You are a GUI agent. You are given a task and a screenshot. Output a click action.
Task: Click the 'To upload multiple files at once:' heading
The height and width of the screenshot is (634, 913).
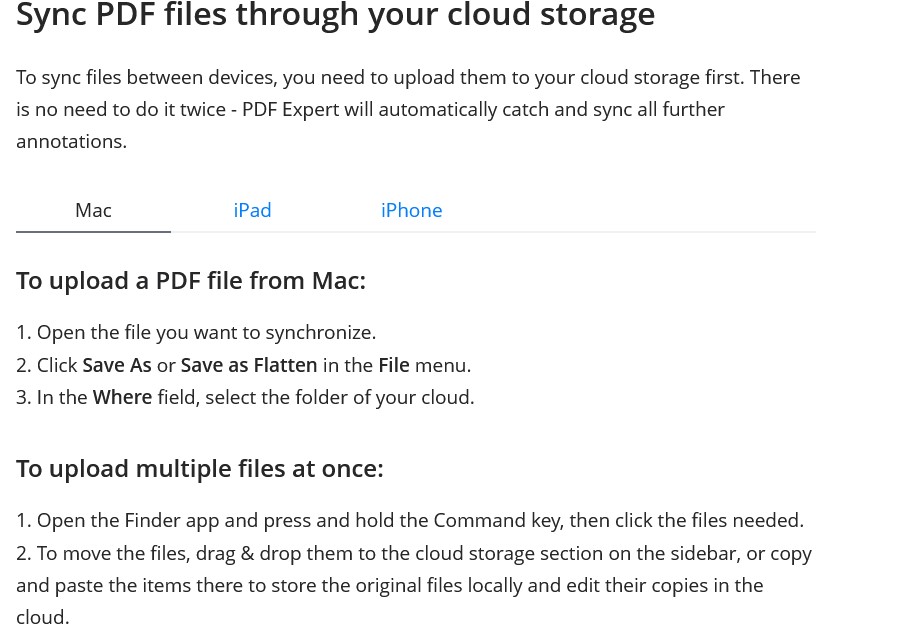pyautogui.click(x=200, y=469)
